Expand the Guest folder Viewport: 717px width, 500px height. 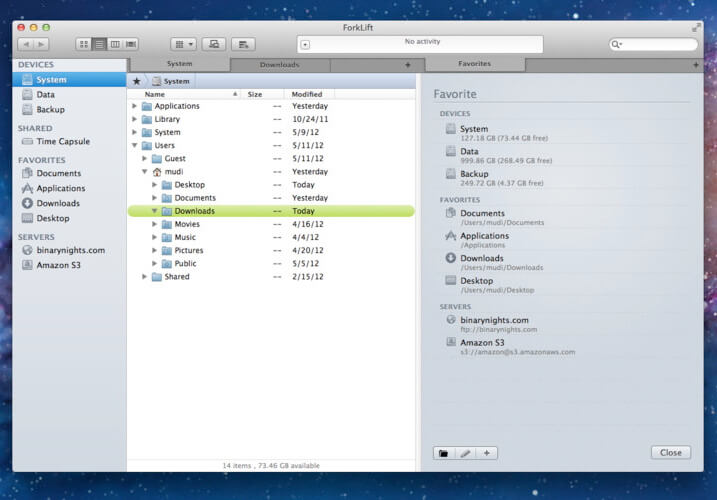[x=144, y=159]
